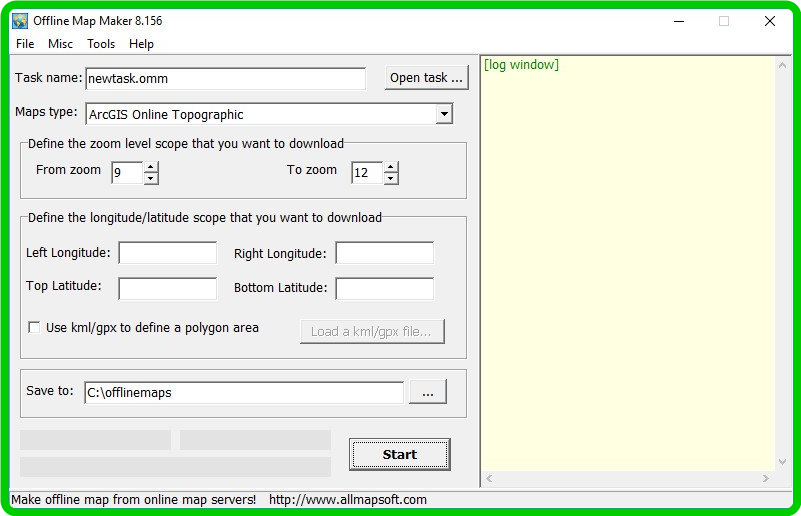Minimize the Offline Map Maker window

point(679,21)
